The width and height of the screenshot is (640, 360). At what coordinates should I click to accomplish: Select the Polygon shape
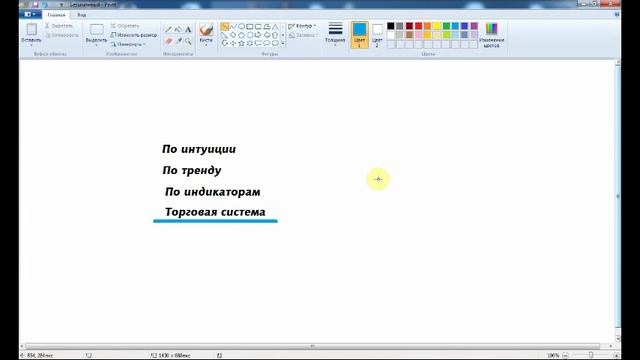[267, 27]
